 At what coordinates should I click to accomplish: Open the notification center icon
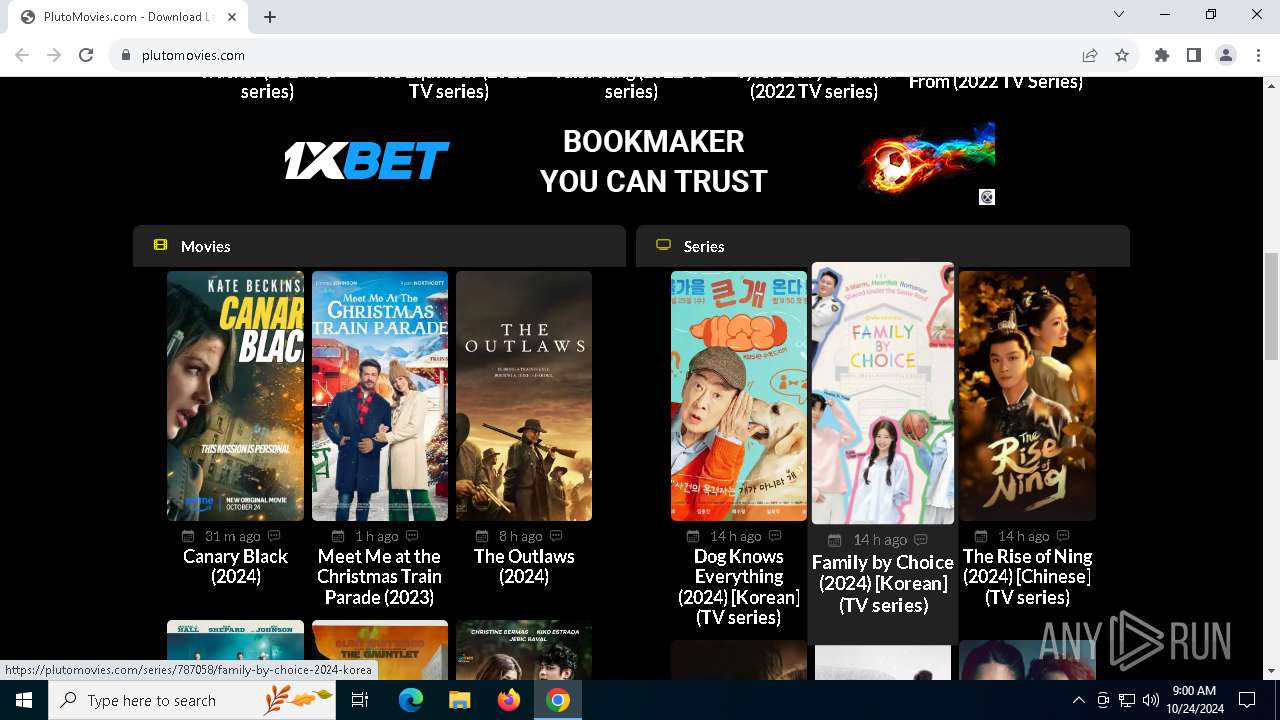[1247, 700]
